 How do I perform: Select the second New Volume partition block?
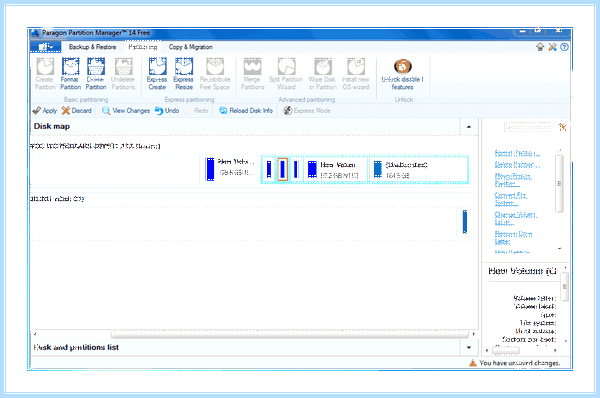336,169
